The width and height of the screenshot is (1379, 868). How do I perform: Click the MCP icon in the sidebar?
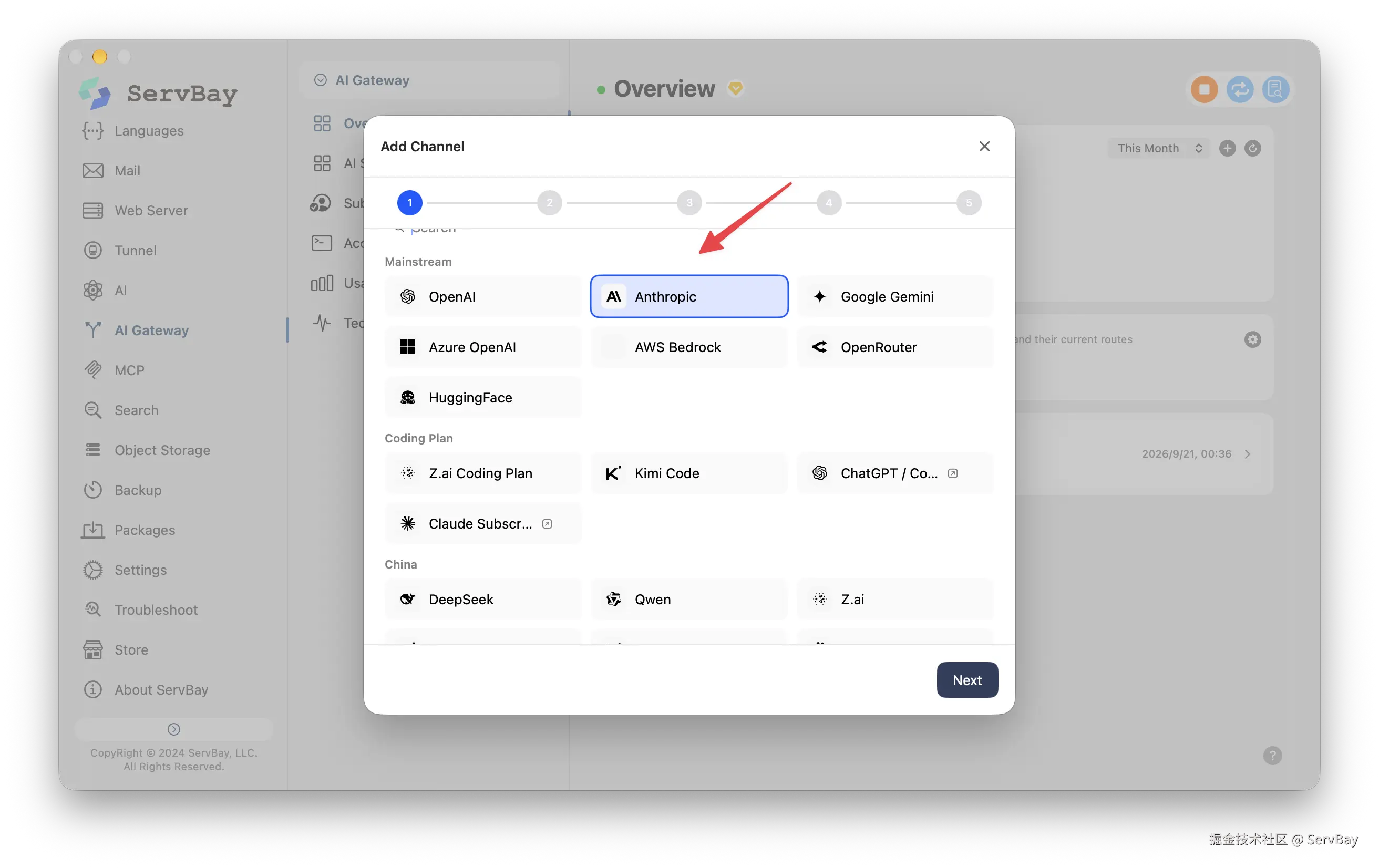pos(93,370)
